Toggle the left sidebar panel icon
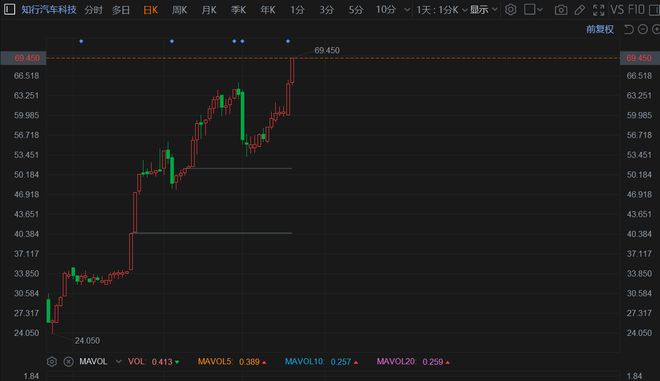This screenshot has width=660, height=381. tap(9, 9)
